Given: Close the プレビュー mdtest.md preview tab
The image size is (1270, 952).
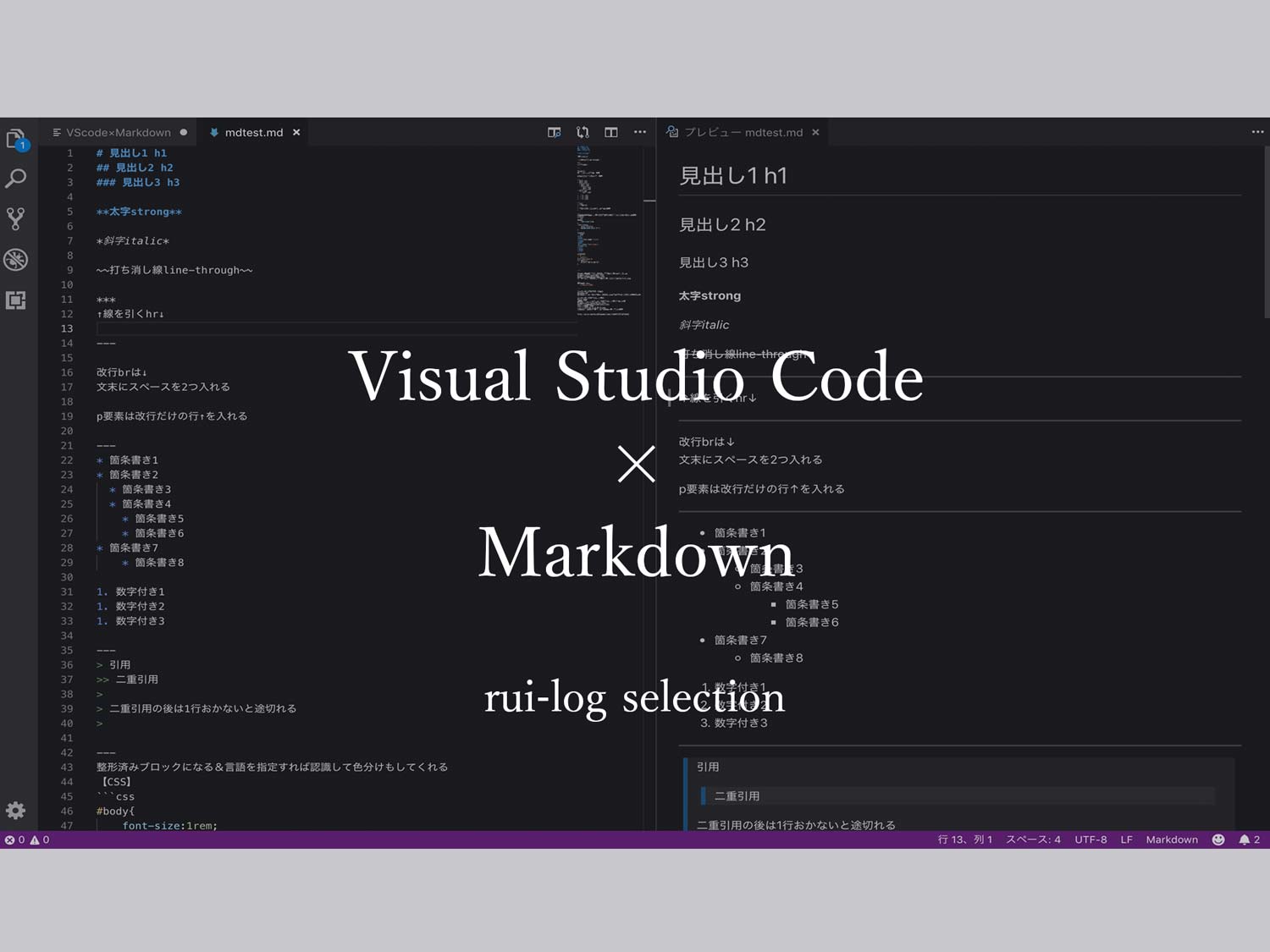Looking at the screenshot, I should tap(815, 132).
